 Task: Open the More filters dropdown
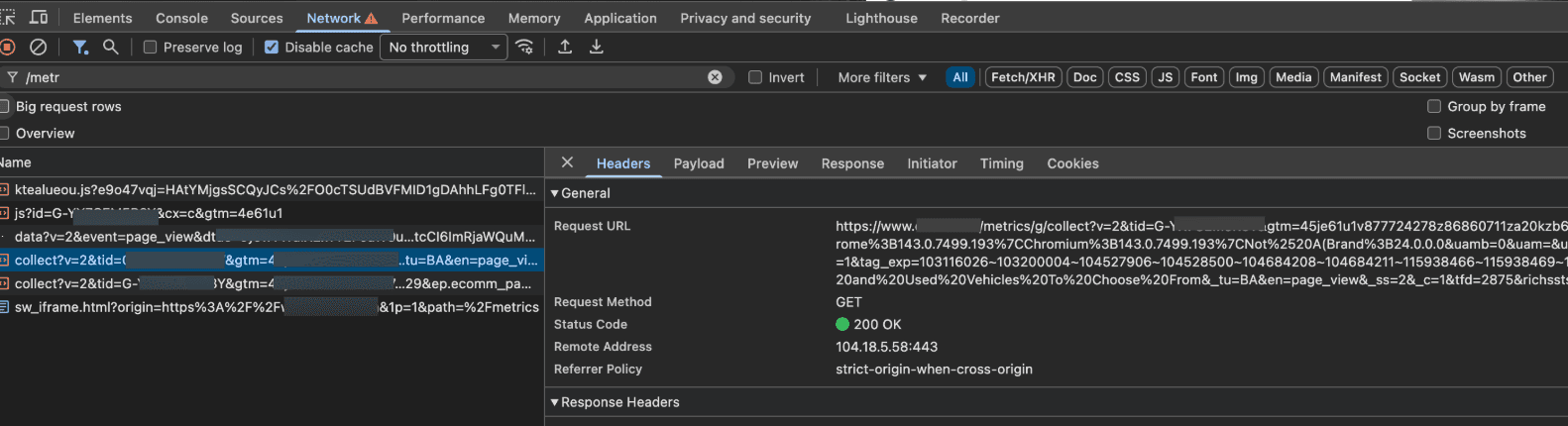pyautogui.click(x=882, y=77)
